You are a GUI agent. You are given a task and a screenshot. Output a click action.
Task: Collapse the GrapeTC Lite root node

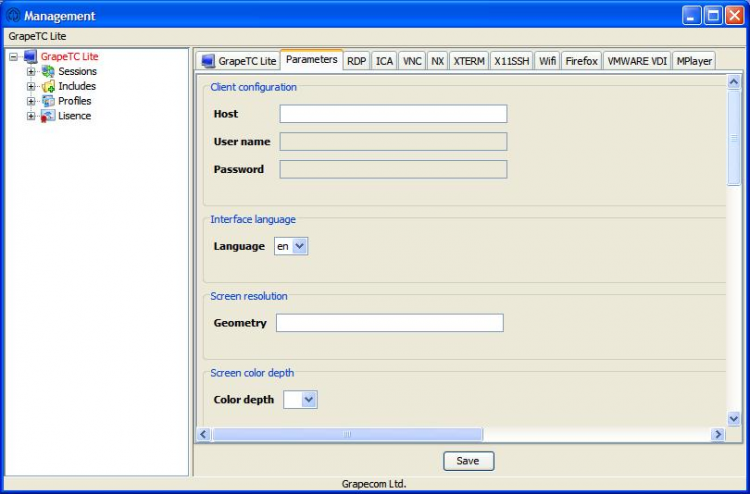click(13, 57)
